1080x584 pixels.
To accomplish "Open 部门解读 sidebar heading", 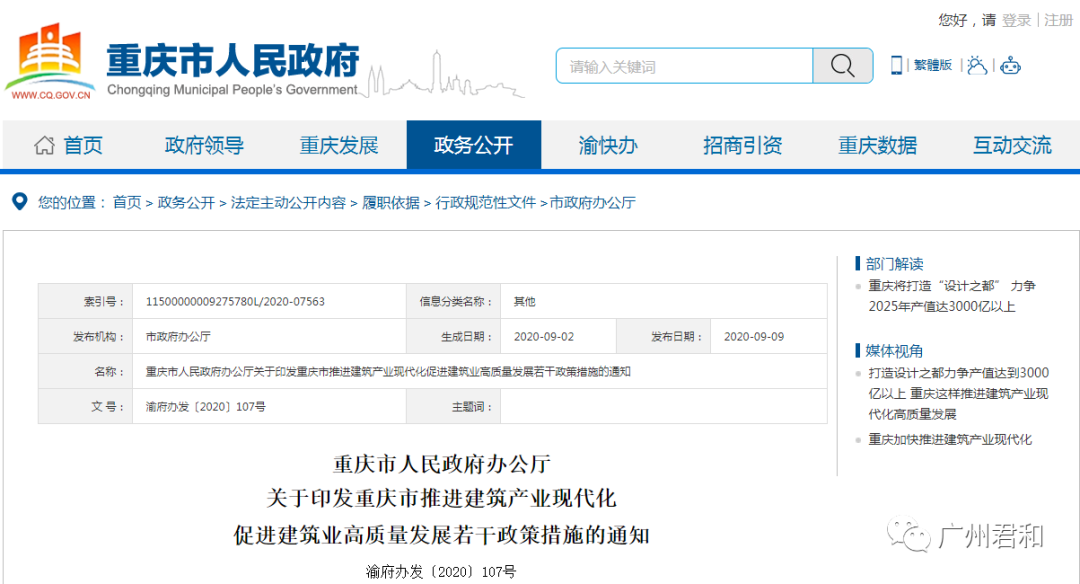I will [x=894, y=264].
